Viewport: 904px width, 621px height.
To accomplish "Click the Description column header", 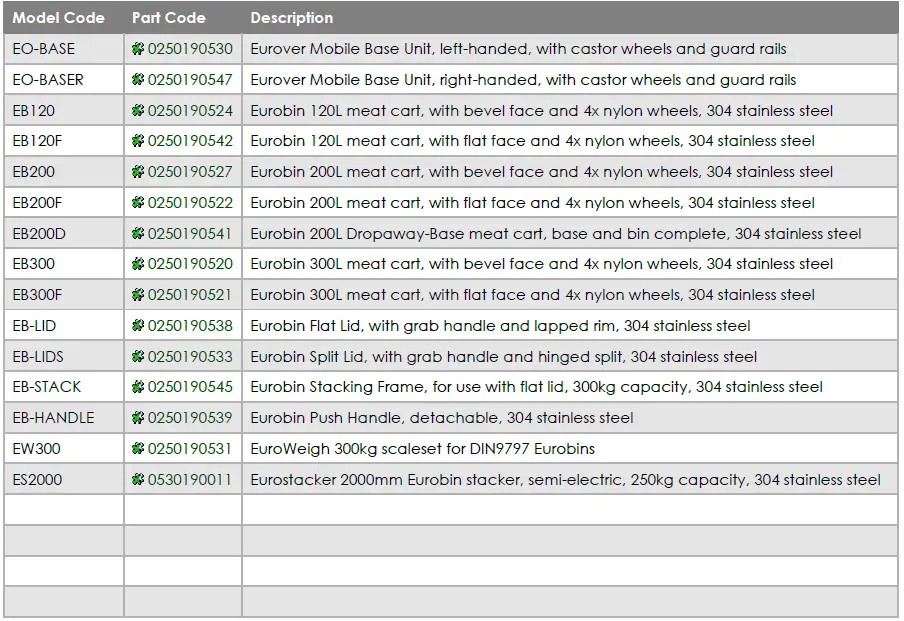I will point(292,18).
